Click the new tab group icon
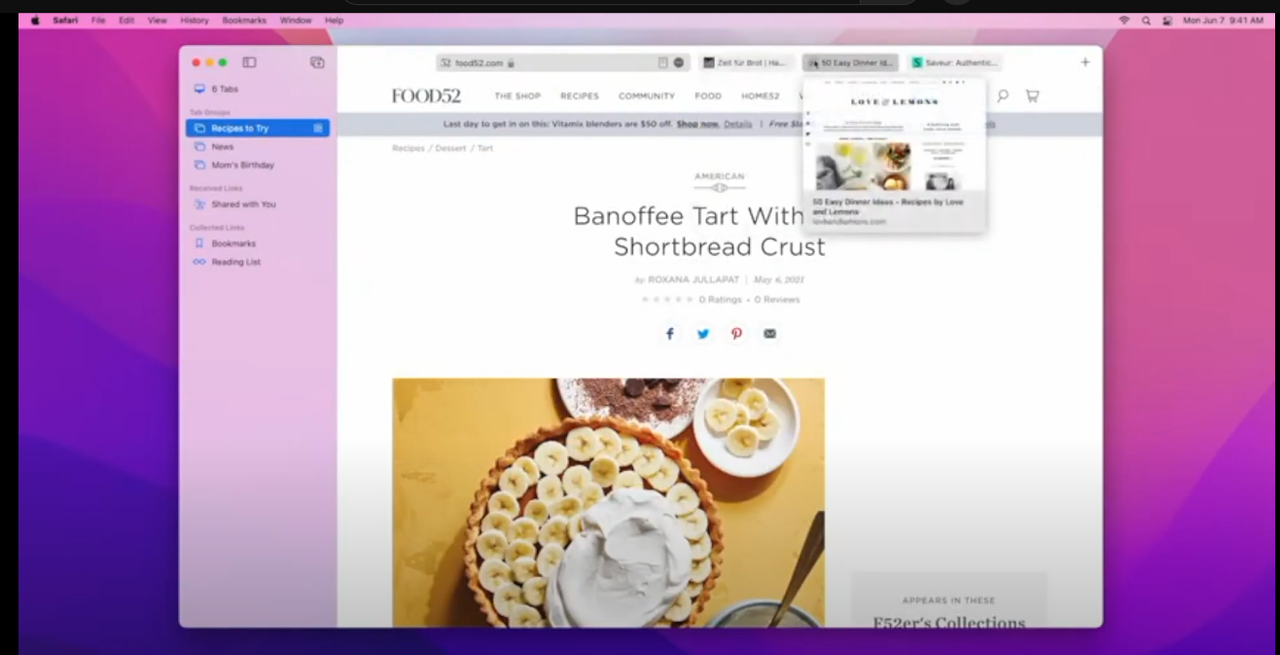1280x655 pixels. 317,62
